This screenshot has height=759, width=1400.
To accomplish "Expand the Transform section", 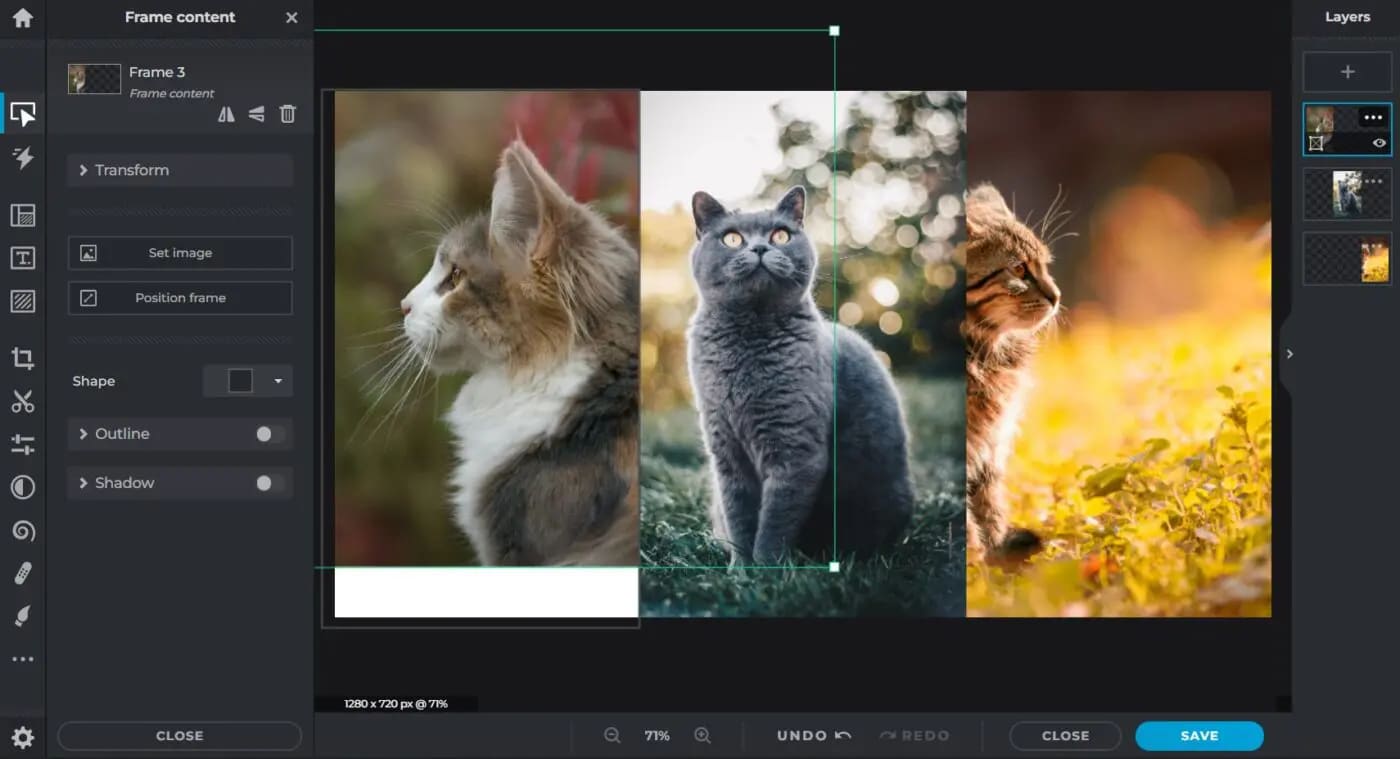I will (180, 170).
